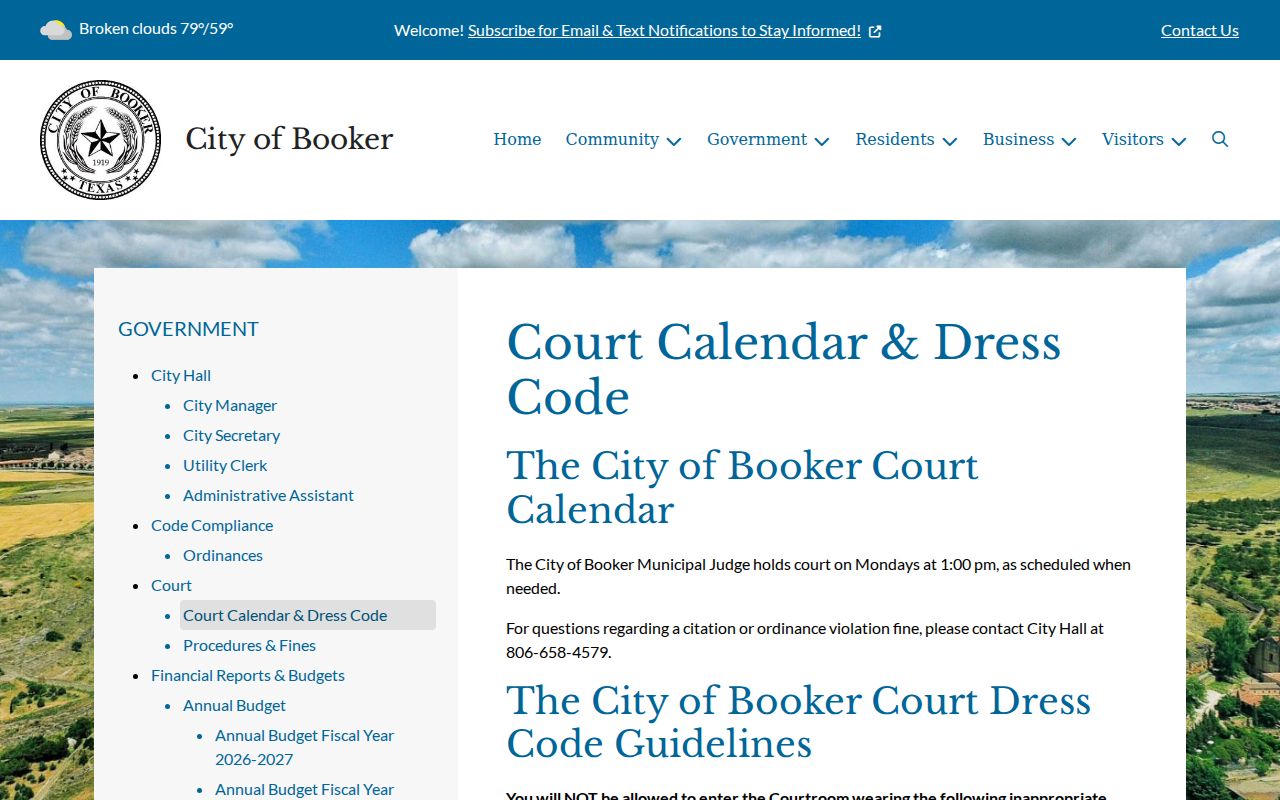Open City Hall in sidebar
This screenshot has width=1280, height=800.
[181, 375]
